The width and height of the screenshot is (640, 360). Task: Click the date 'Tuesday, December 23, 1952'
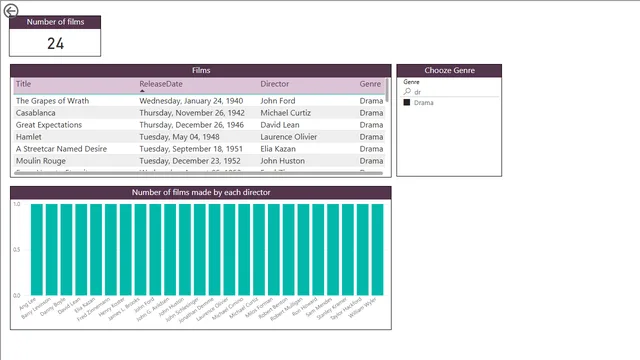(190, 161)
